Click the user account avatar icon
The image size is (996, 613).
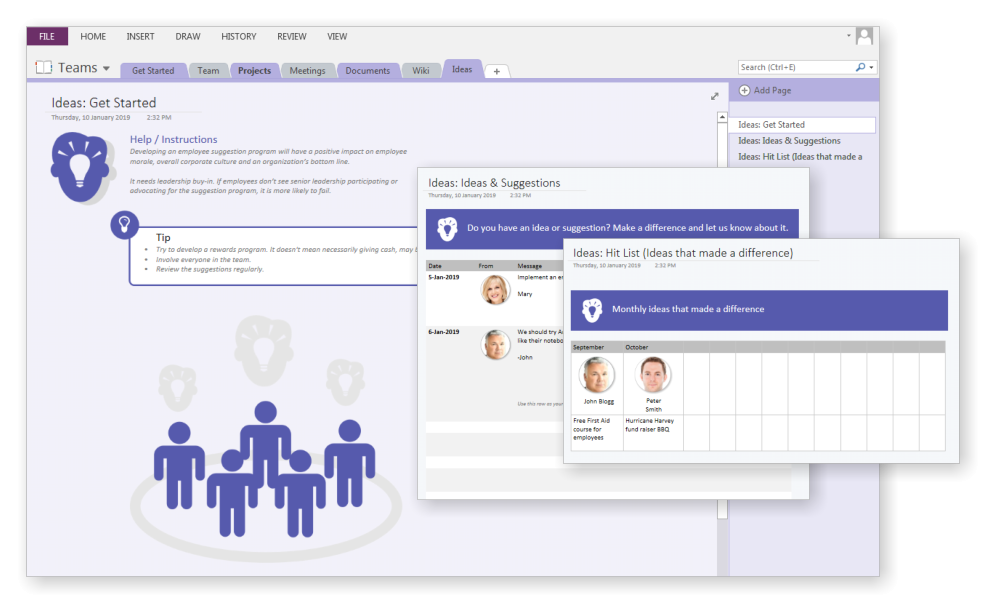coord(864,36)
